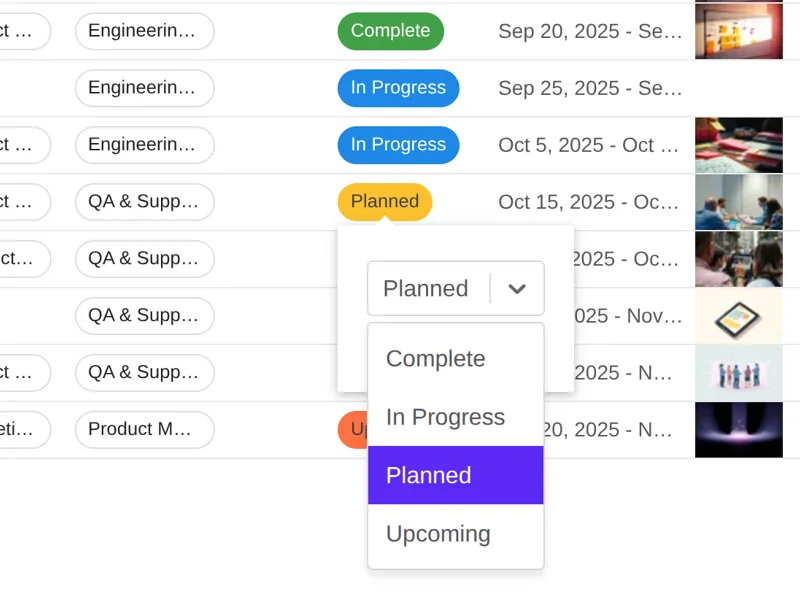Viewport: 800px width, 600px height.
Task: Click the purple highlighted Planned option
Action: [x=428, y=475]
